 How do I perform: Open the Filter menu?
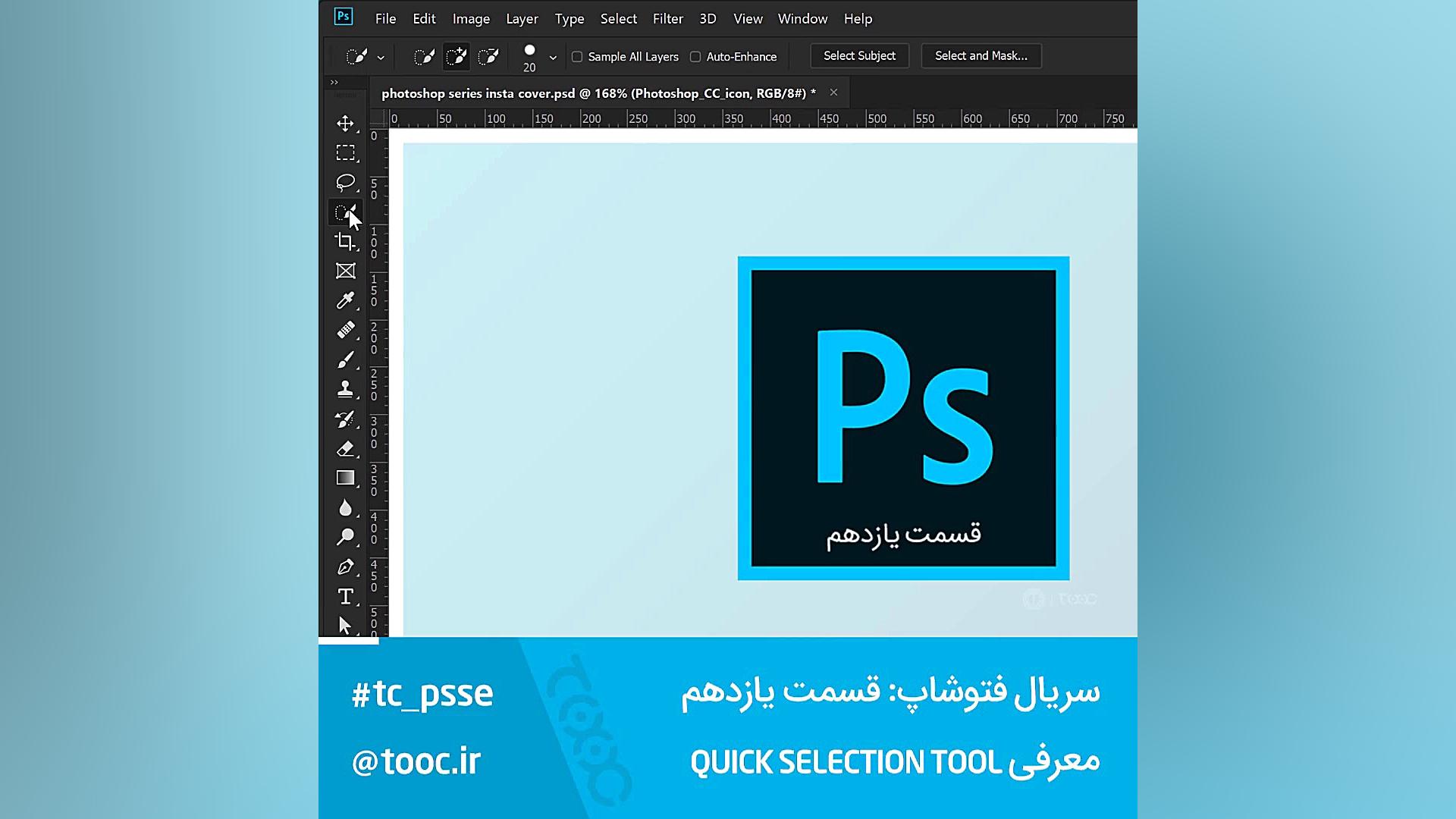[667, 19]
